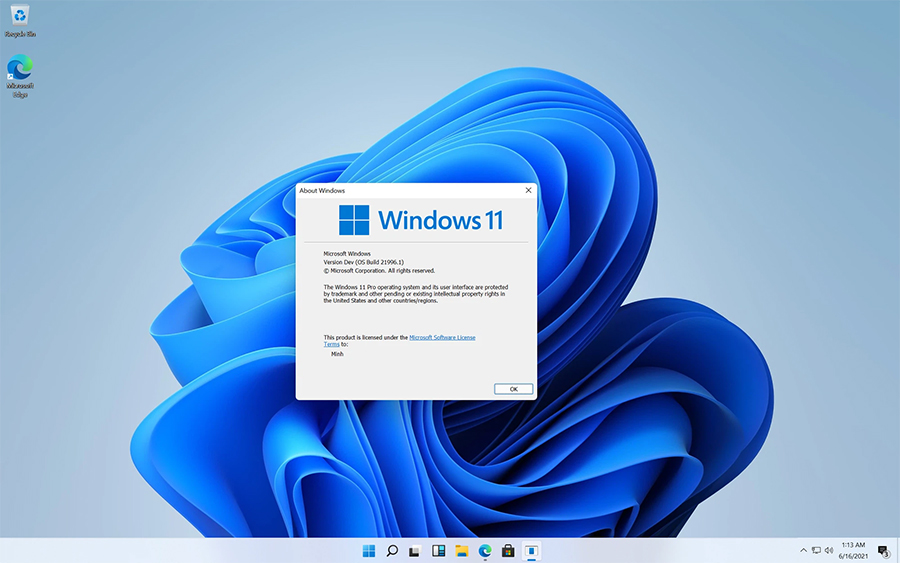Click the About Windows title bar
This screenshot has width=900, height=563.
(410, 190)
